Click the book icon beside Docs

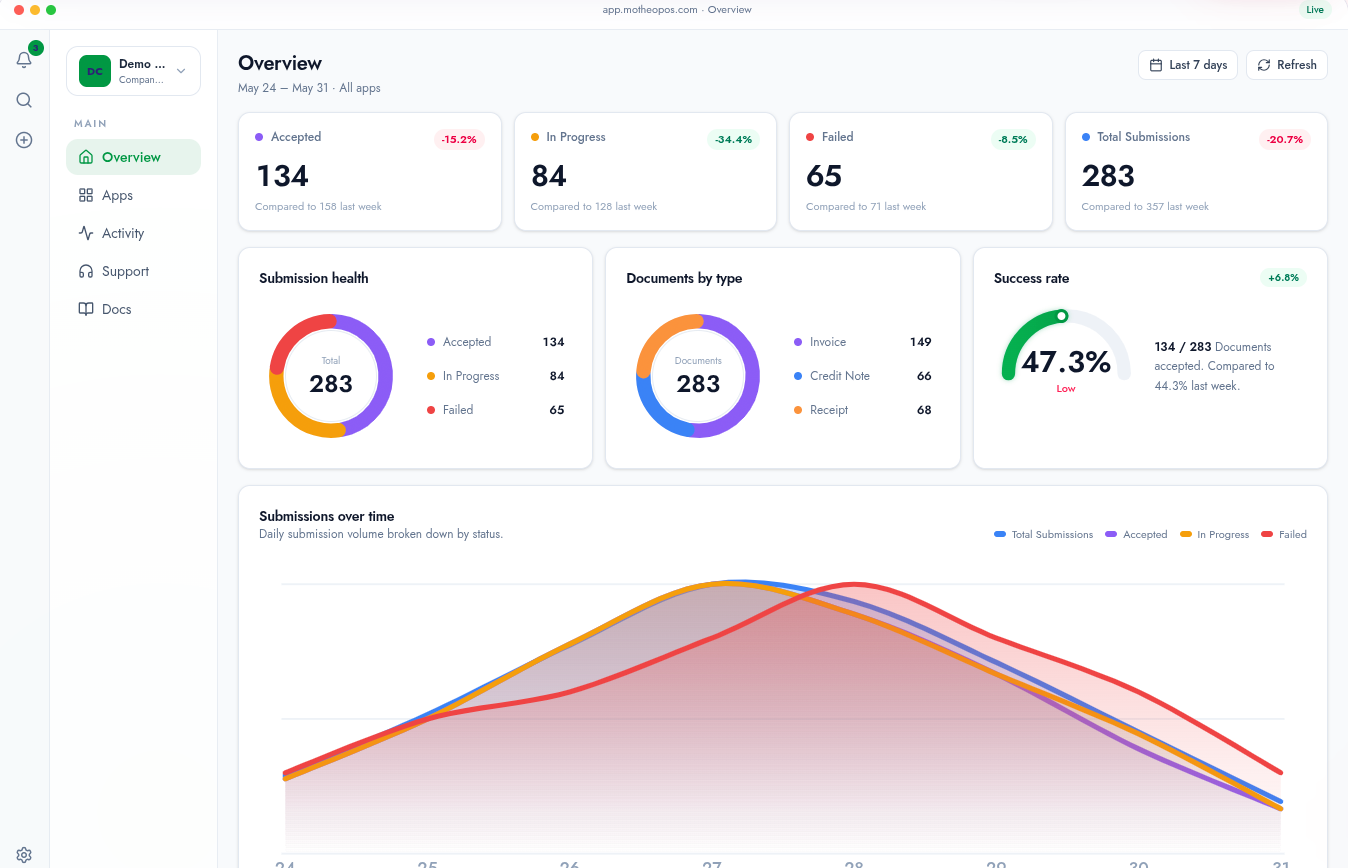pos(86,309)
